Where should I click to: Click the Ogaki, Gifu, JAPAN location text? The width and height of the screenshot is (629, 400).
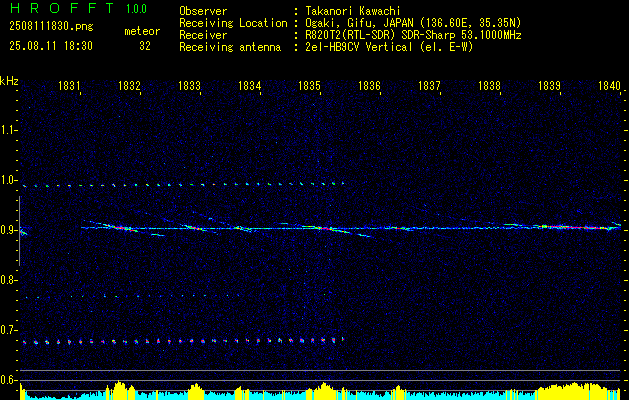pyautogui.click(x=413, y=23)
